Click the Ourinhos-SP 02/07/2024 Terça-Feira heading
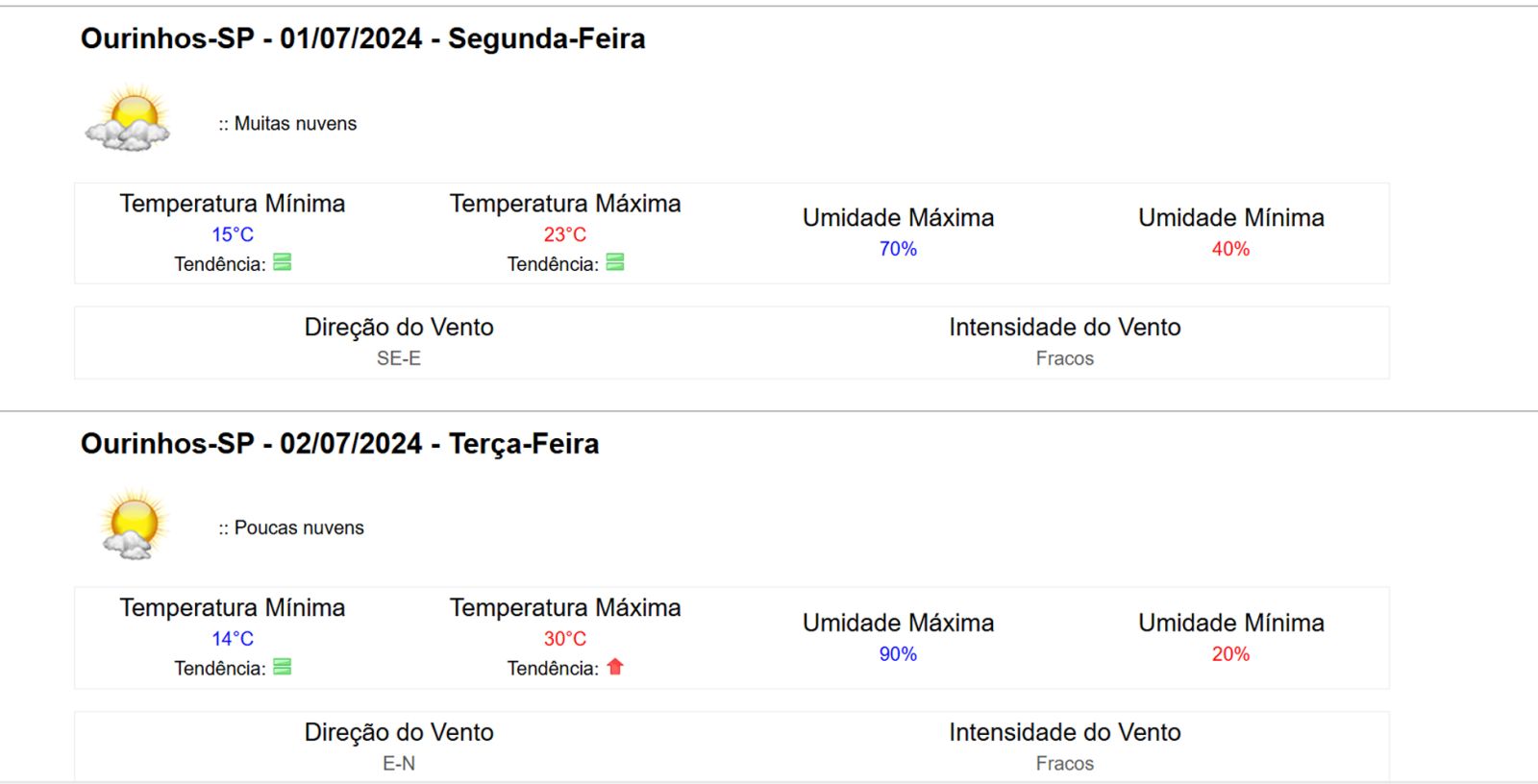Image resolution: width=1538 pixels, height=784 pixels. click(x=339, y=443)
